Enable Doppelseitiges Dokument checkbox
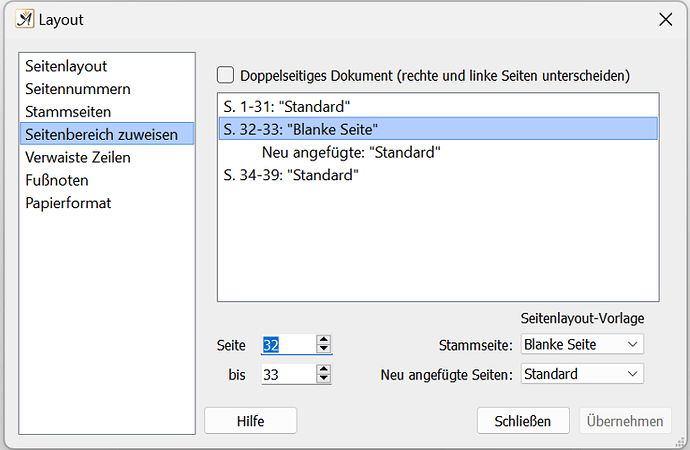The image size is (690, 450). tap(226, 75)
